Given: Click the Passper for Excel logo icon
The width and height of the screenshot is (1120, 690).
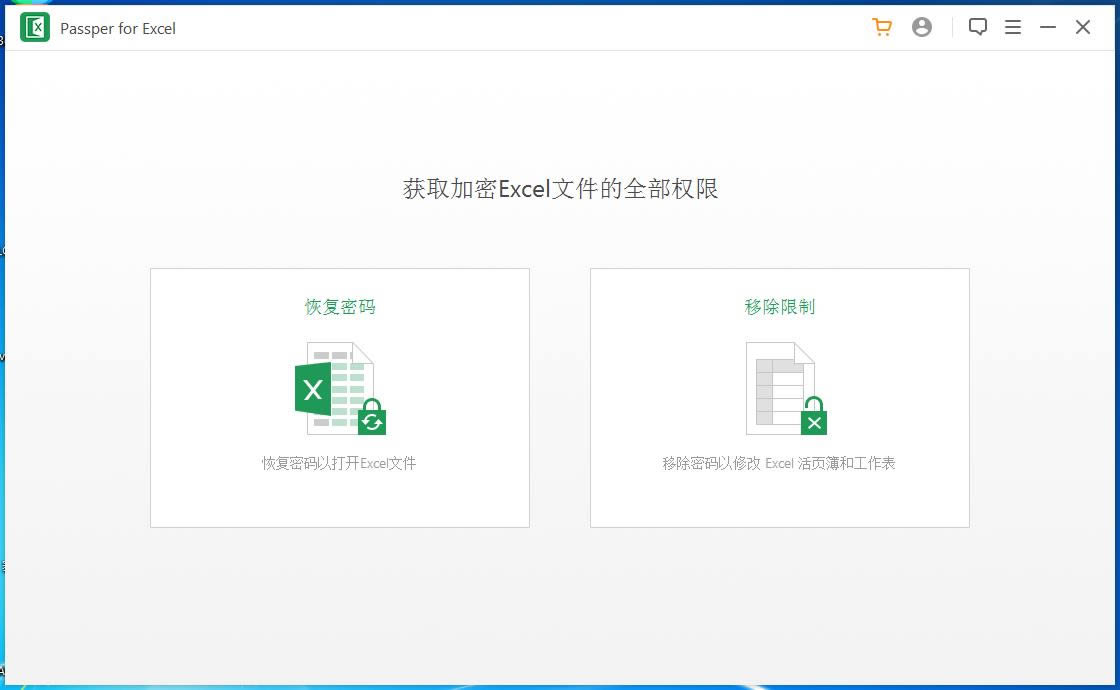Looking at the screenshot, I should tap(35, 28).
